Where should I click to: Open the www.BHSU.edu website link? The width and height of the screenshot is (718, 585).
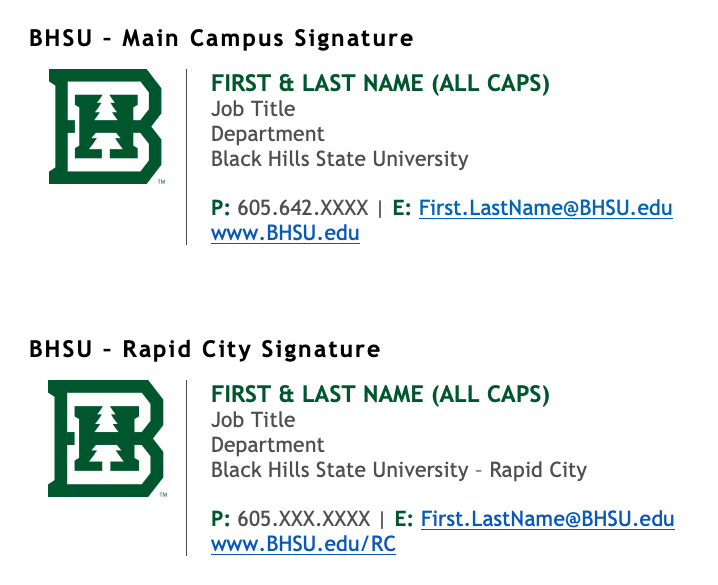285,233
